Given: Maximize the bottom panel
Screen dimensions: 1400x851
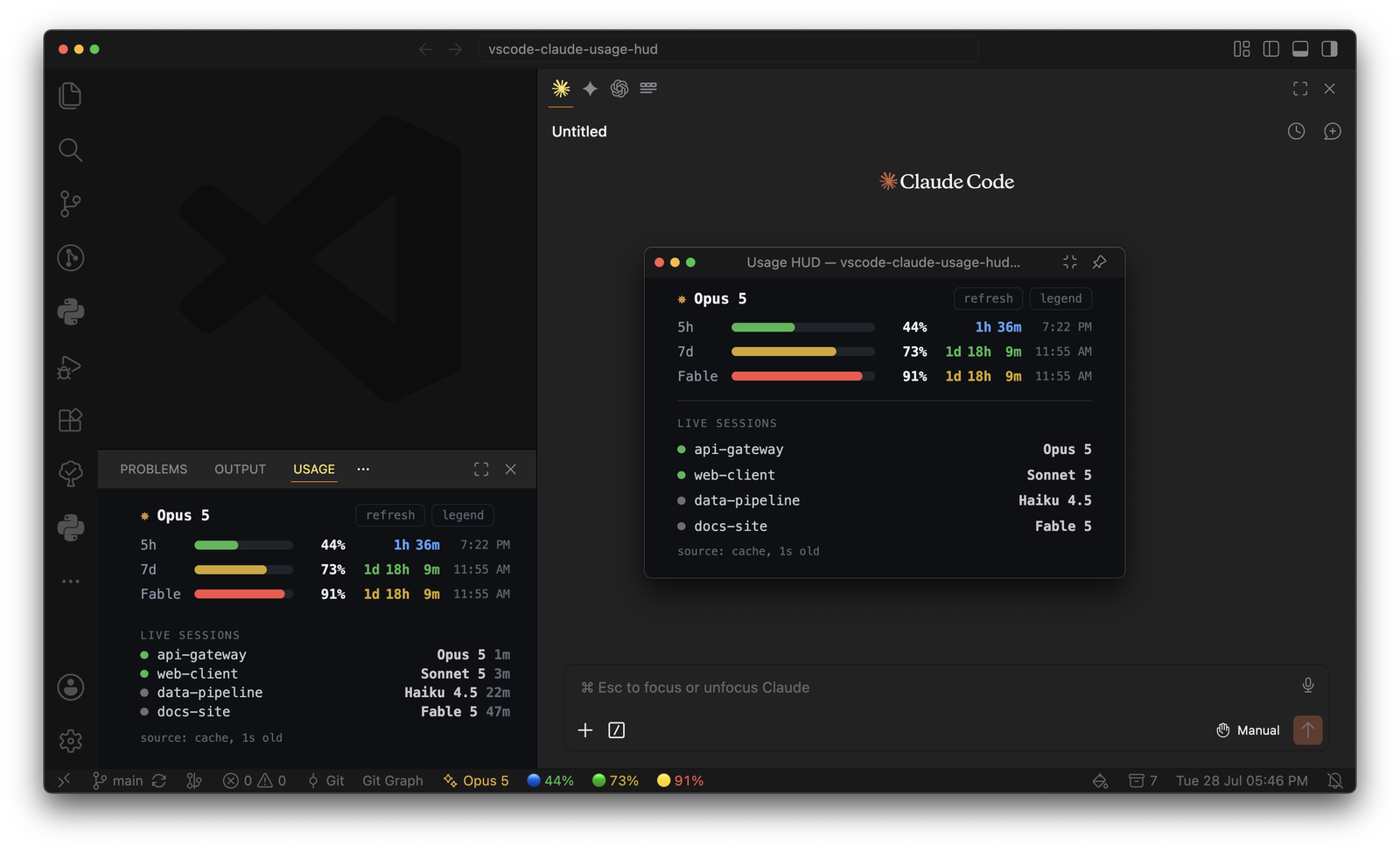Looking at the screenshot, I should tap(481, 469).
